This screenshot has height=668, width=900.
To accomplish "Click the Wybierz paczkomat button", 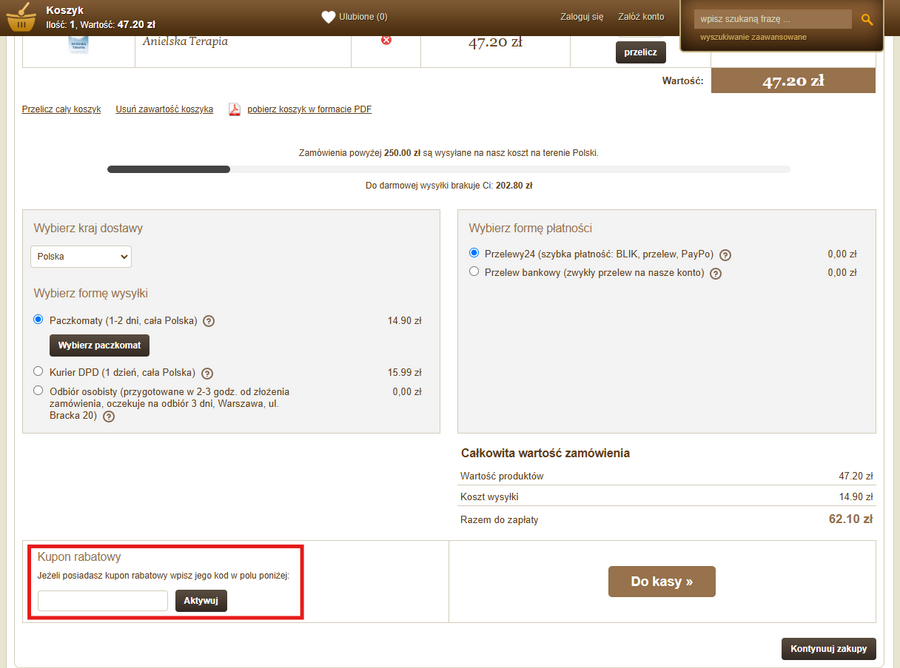I will click(x=99, y=346).
